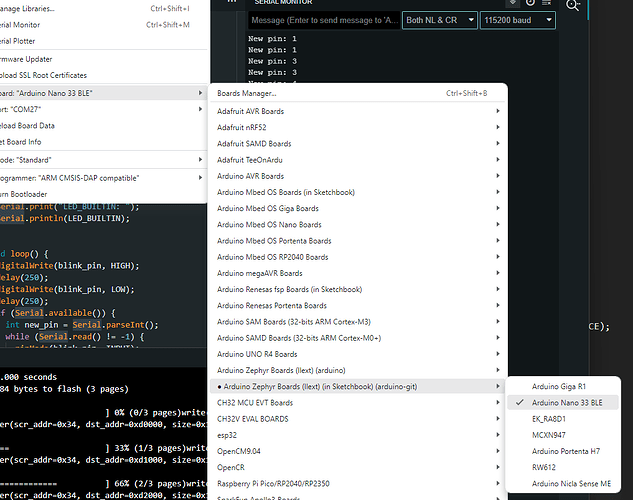Select Arduino Nicla Sense ME board
The height and width of the screenshot is (500, 633).
point(563,483)
